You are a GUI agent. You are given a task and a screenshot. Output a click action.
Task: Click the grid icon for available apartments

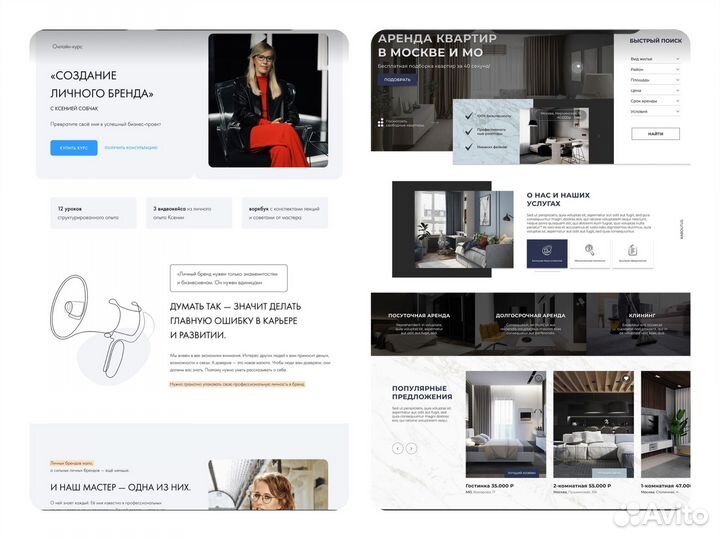point(380,123)
